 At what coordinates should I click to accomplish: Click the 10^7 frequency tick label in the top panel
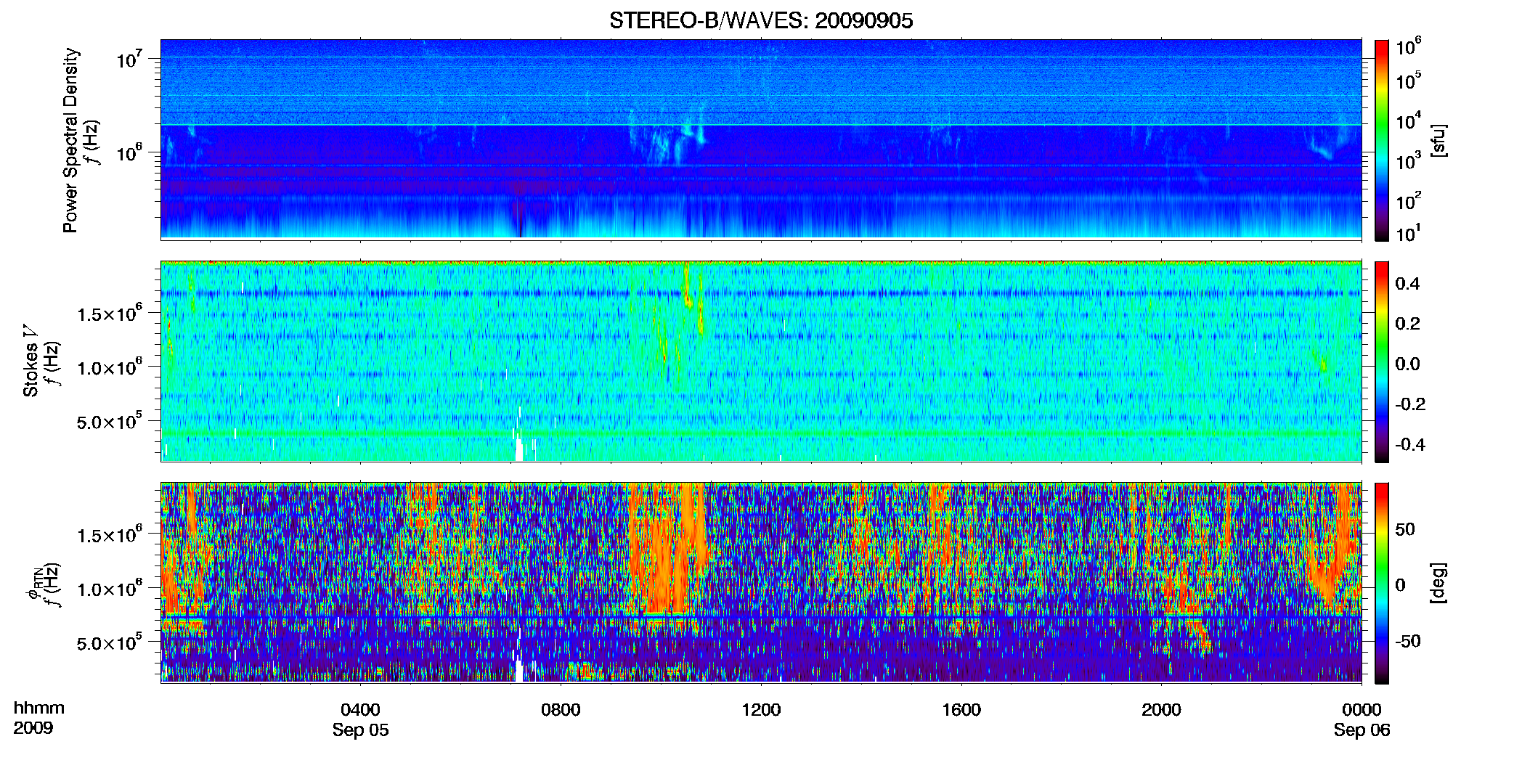129,58
